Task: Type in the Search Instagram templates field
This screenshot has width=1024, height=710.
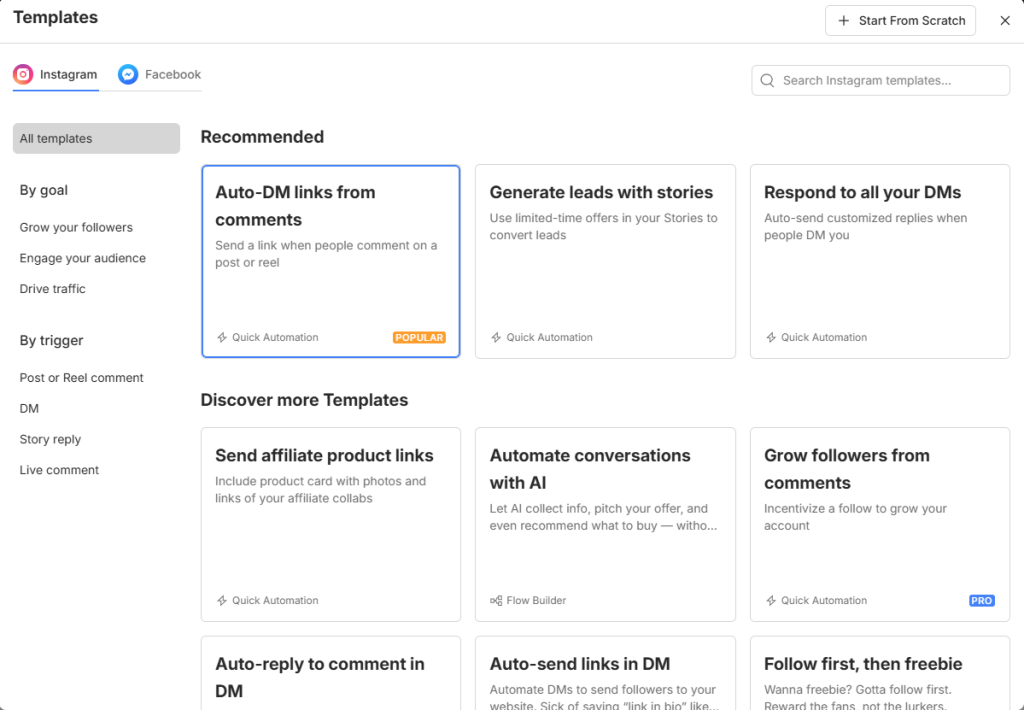Action: (890, 80)
